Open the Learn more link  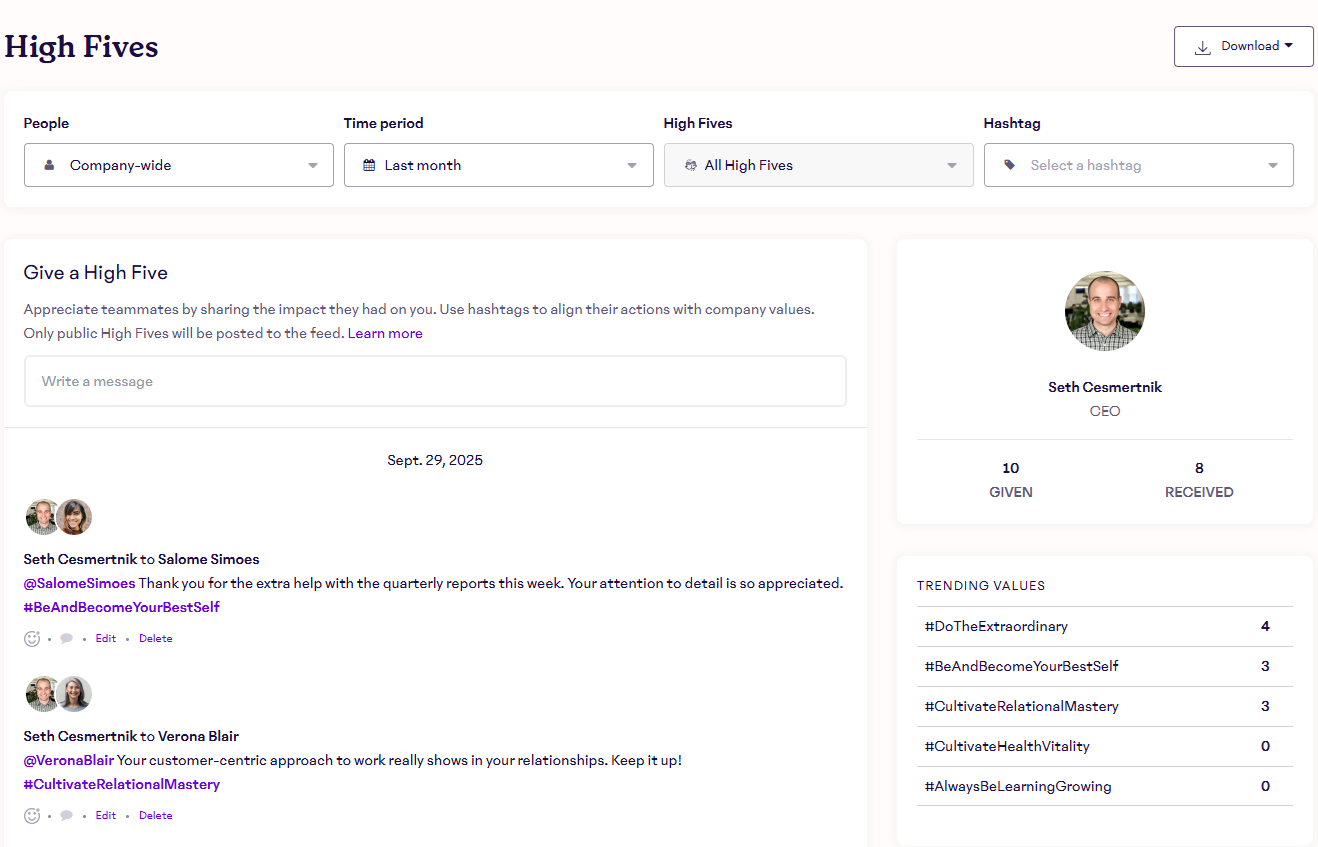point(385,333)
